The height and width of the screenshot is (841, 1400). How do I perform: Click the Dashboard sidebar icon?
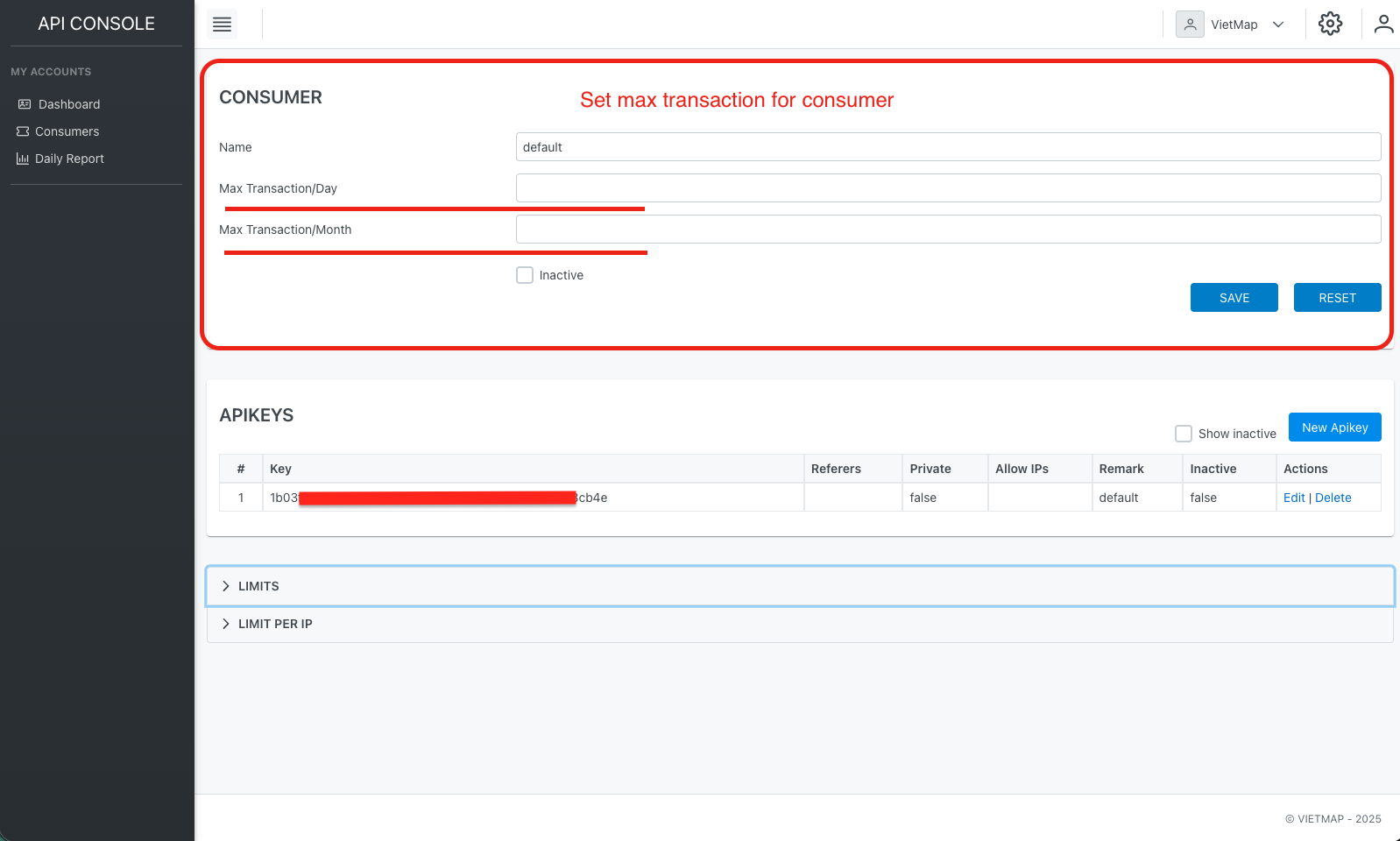point(25,104)
